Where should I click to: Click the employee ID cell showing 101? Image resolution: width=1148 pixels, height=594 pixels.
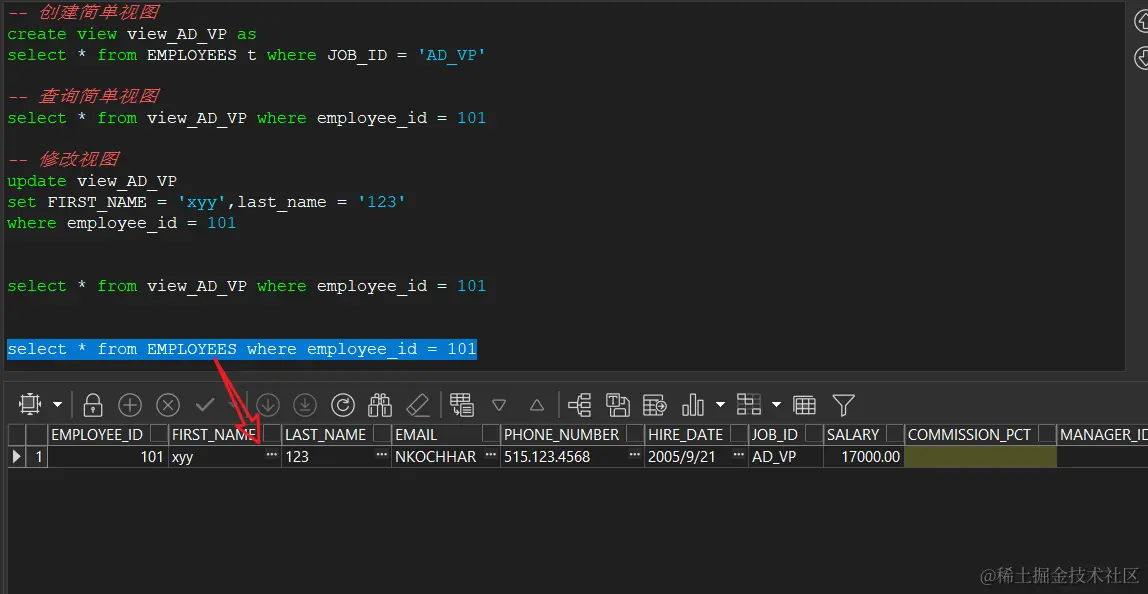108,456
